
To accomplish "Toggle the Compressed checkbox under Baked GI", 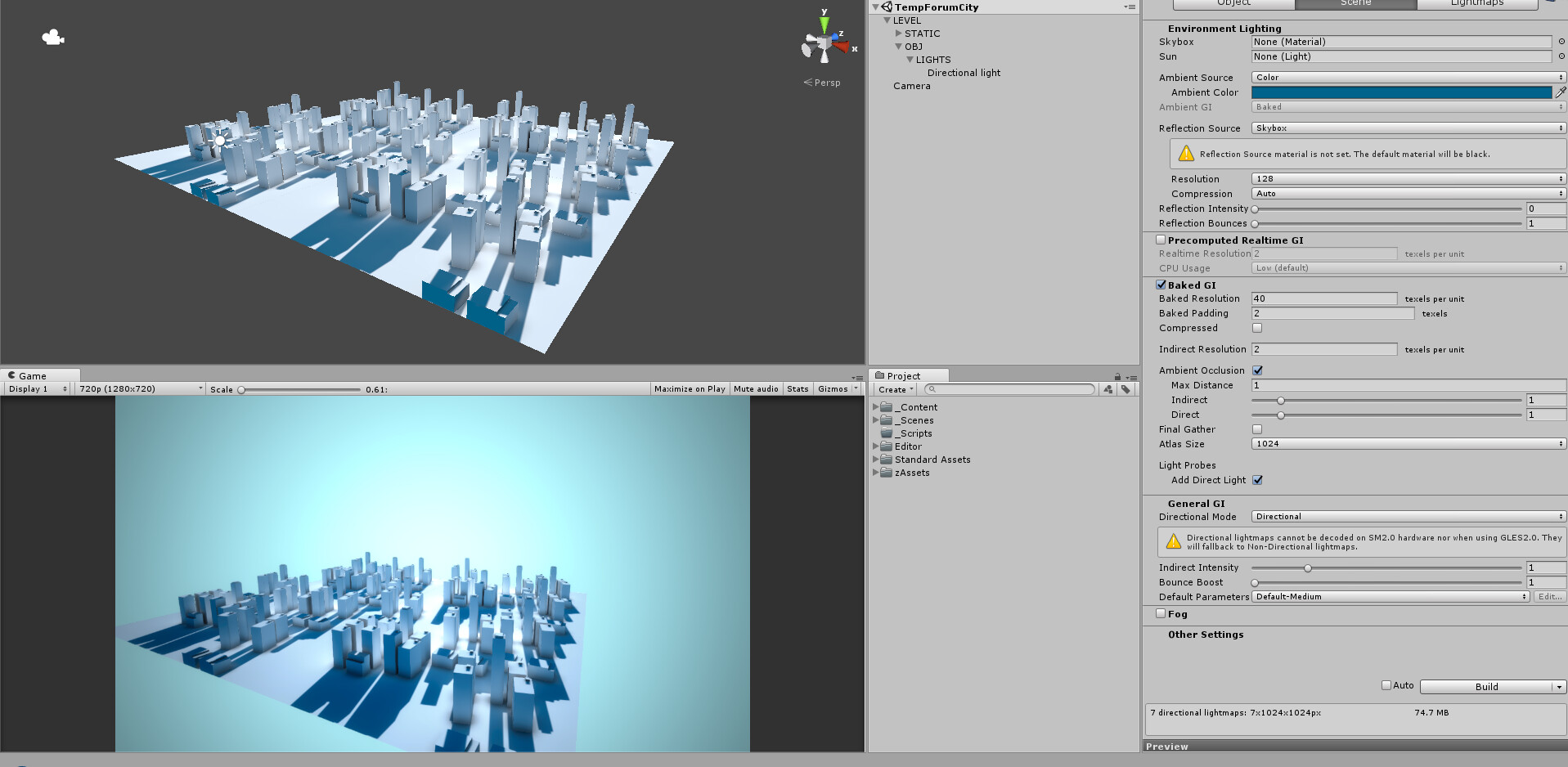I will click(x=1257, y=327).
